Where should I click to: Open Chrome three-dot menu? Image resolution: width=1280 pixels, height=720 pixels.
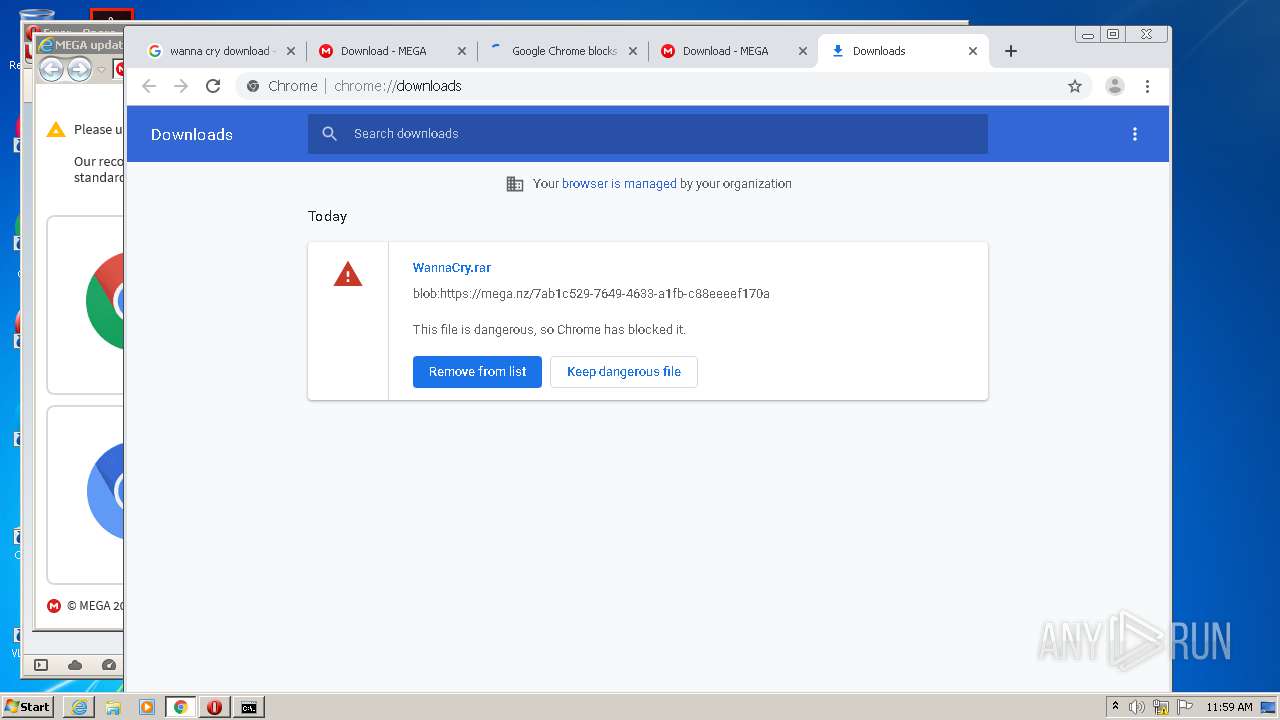coord(1147,86)
